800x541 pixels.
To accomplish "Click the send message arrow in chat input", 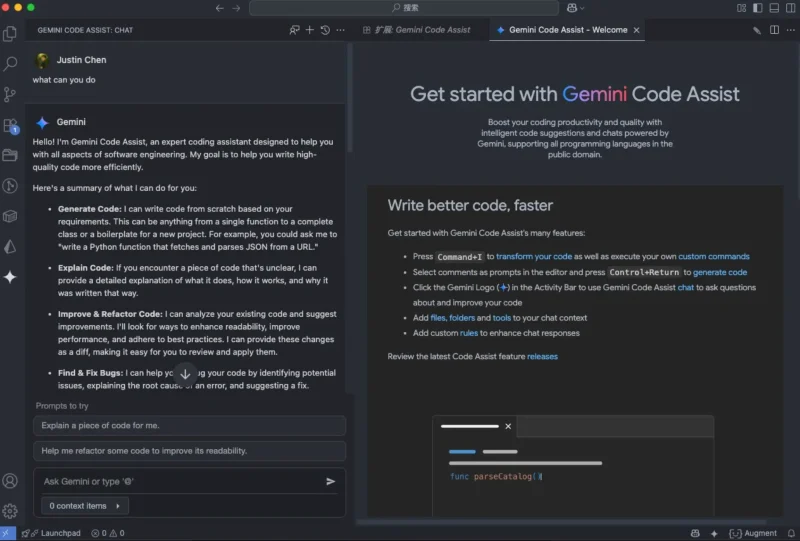I will (x=330, y=481).
